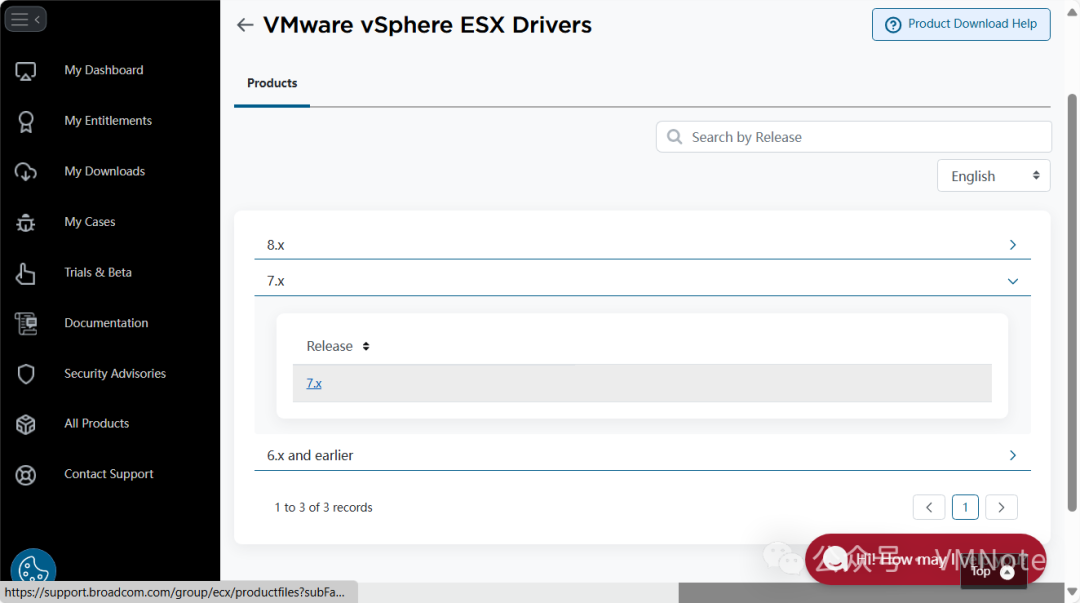Screen dimensions: 1080x603
Task: Open My Downloads from the sidebar
Action: (105, 171)
